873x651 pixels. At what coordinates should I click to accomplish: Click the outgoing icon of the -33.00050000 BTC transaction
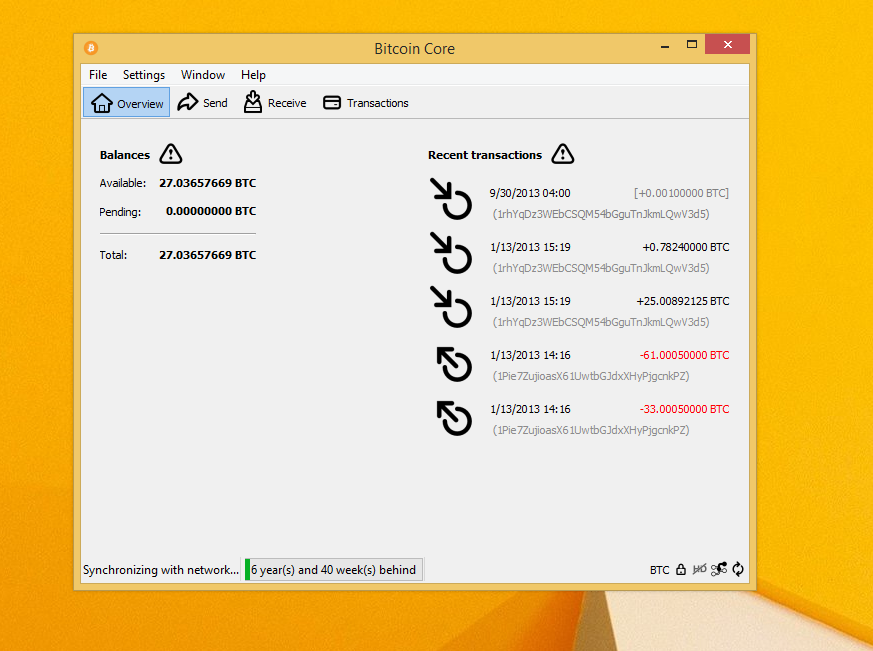point(454,418)
